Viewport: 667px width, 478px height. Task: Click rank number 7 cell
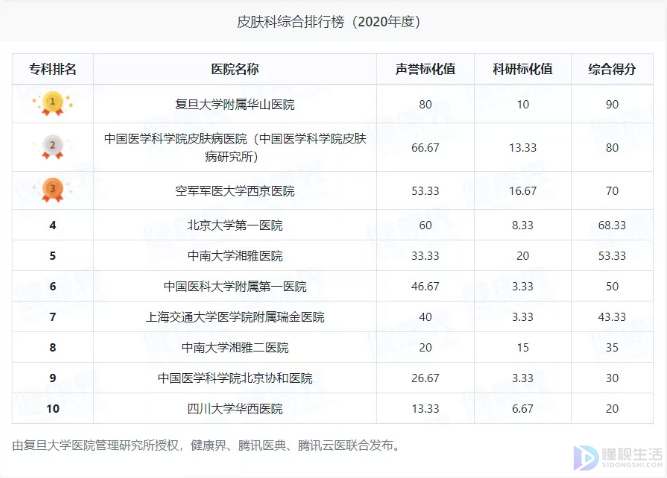tap(52, 317)
